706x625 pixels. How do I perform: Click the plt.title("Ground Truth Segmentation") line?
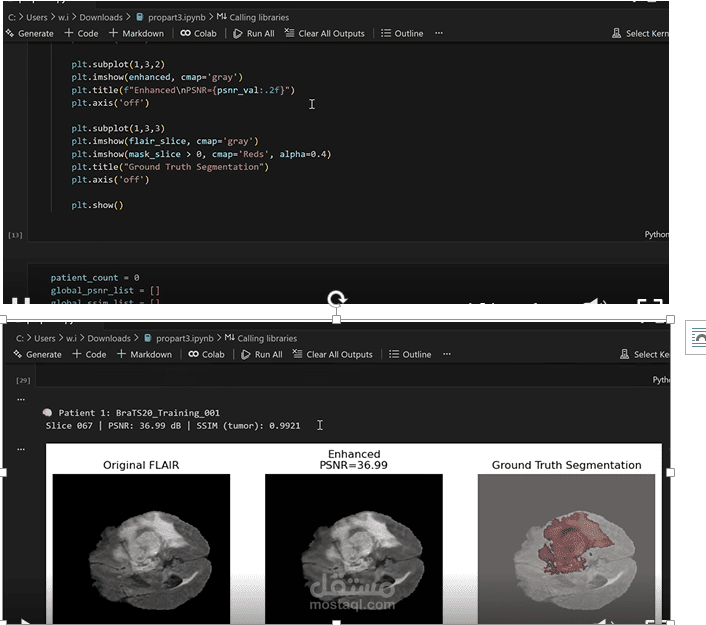pos(170,167)
